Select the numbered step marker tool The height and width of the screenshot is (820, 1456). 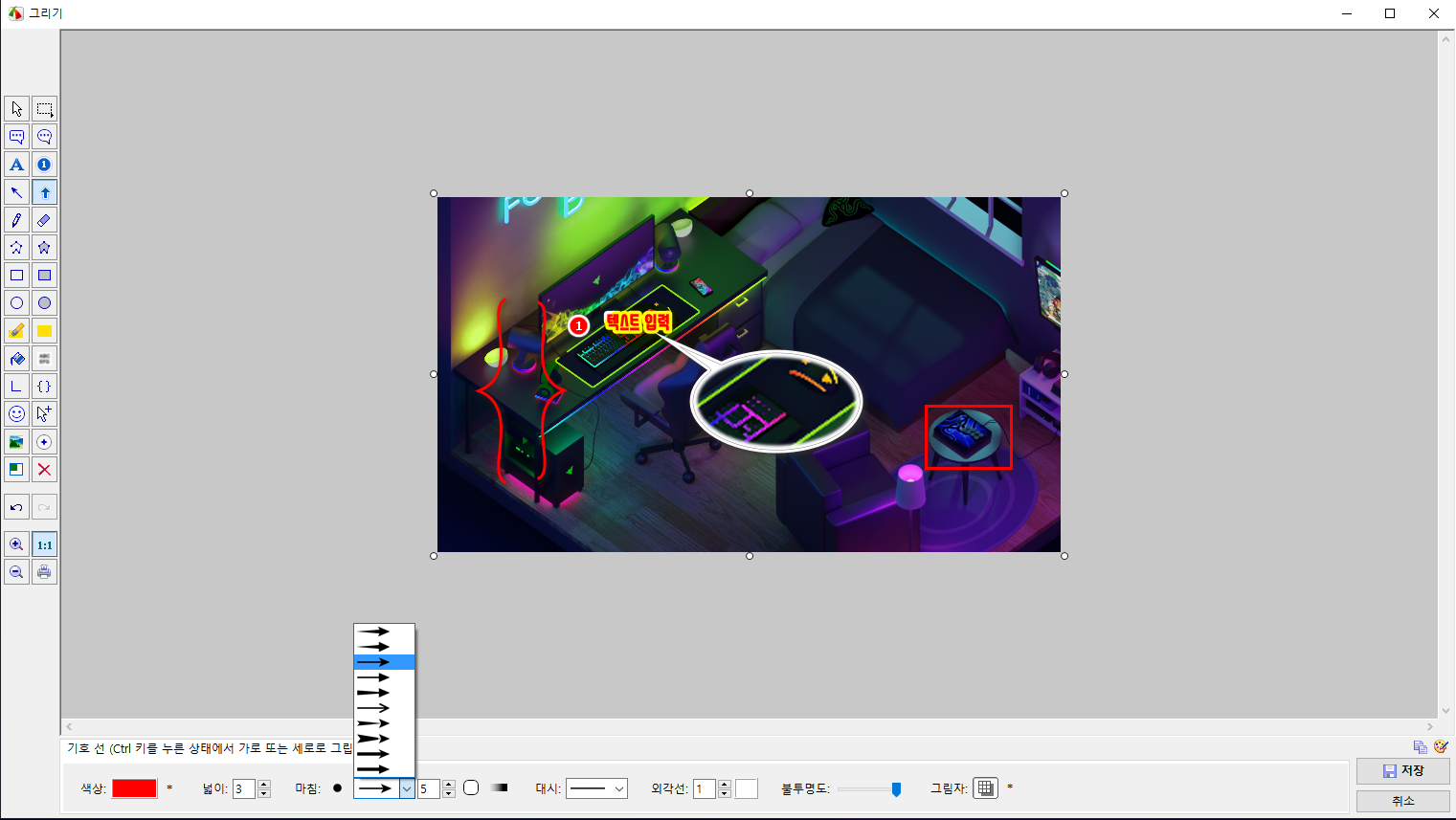(44, 165)
